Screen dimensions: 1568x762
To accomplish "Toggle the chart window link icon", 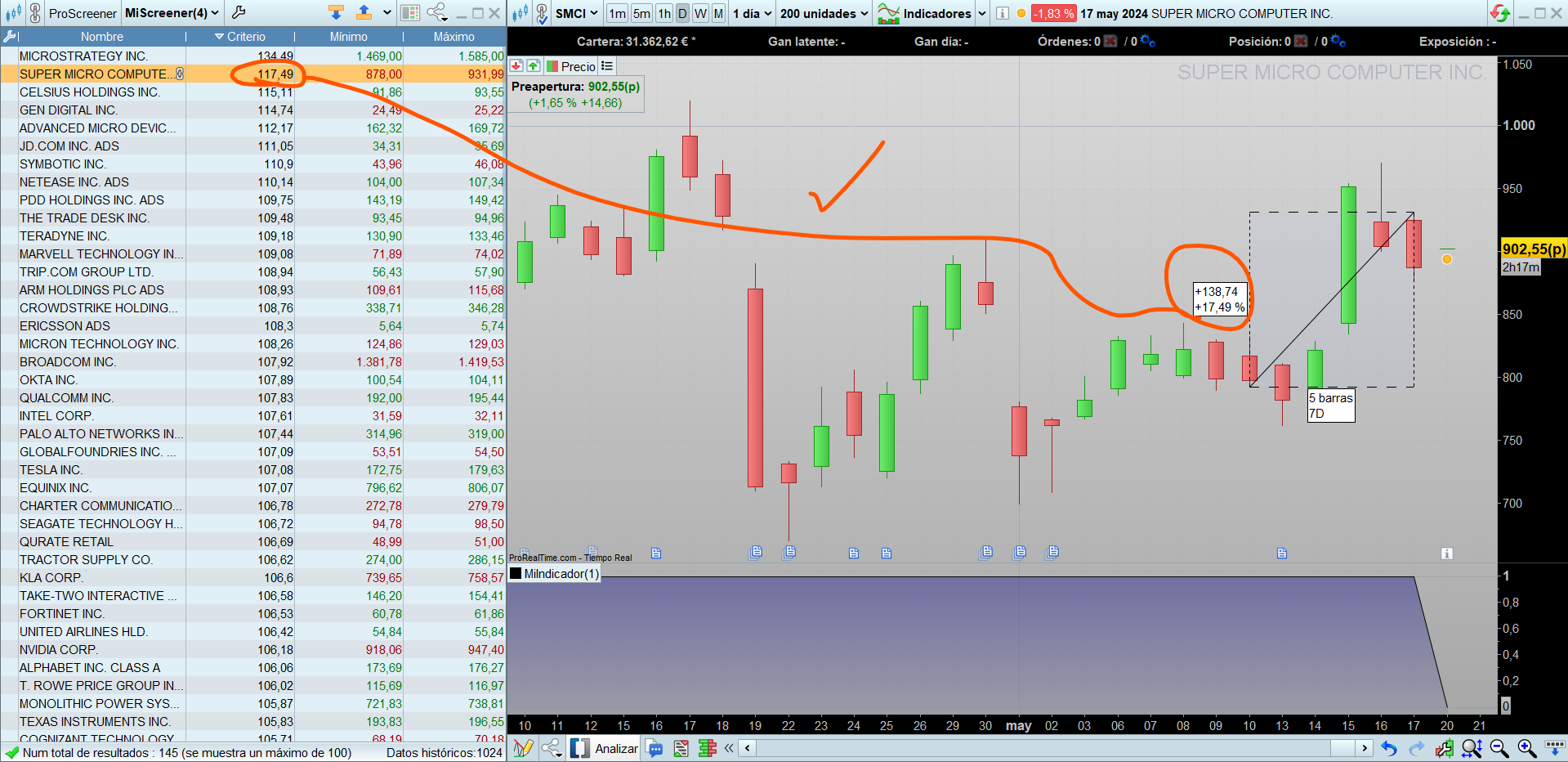I will (542, 13).
